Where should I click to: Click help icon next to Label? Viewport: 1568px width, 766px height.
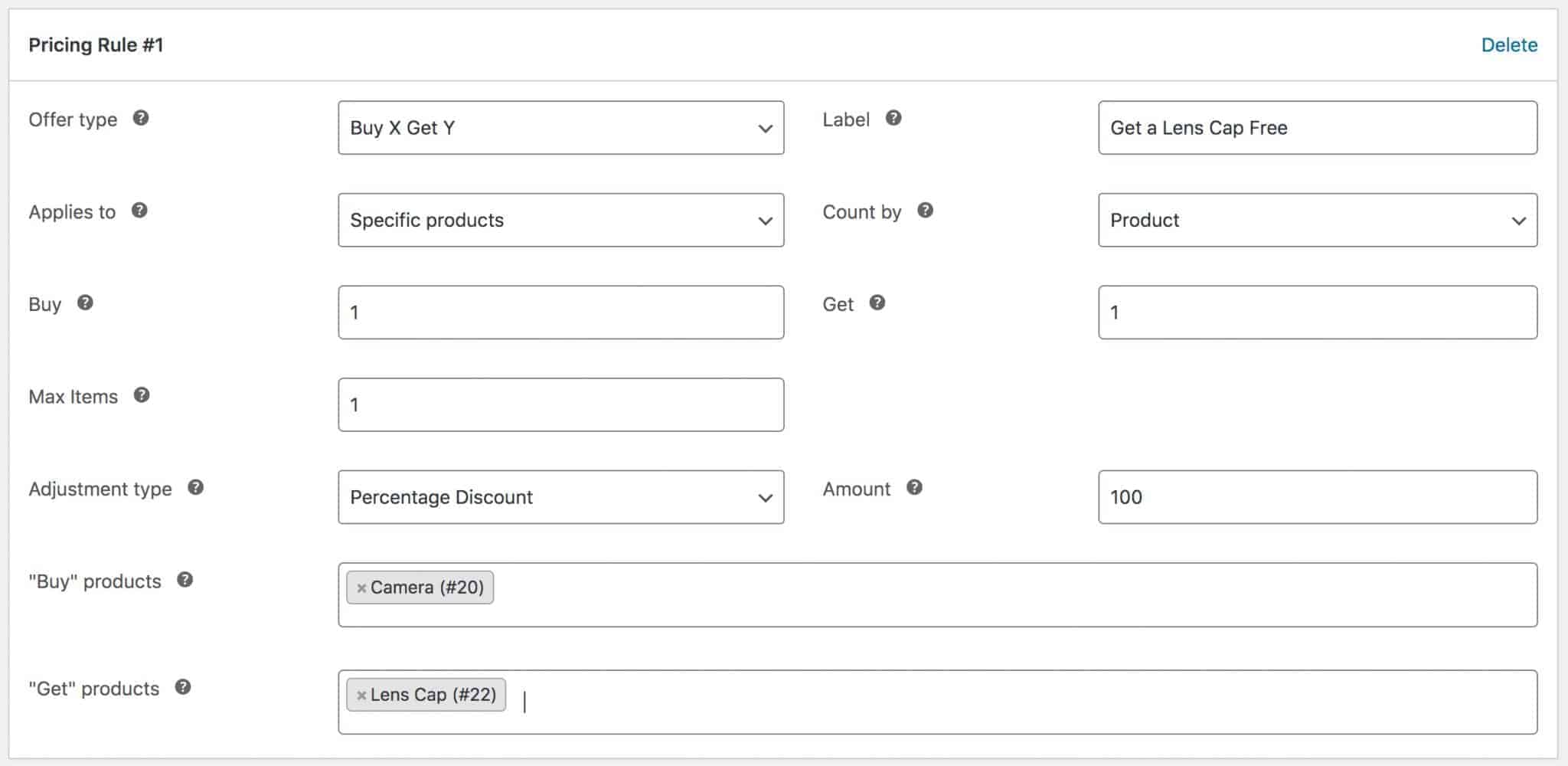(x=893, y=118)
